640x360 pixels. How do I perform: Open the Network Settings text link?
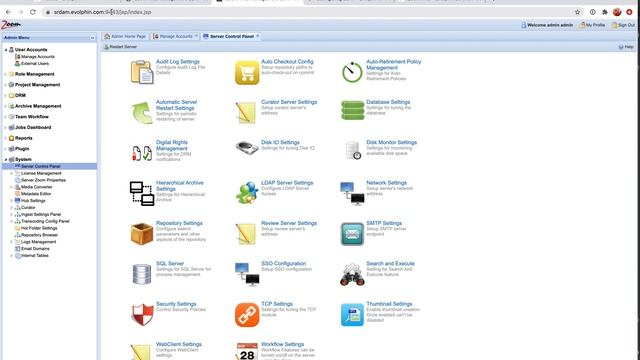click(387, 183)
